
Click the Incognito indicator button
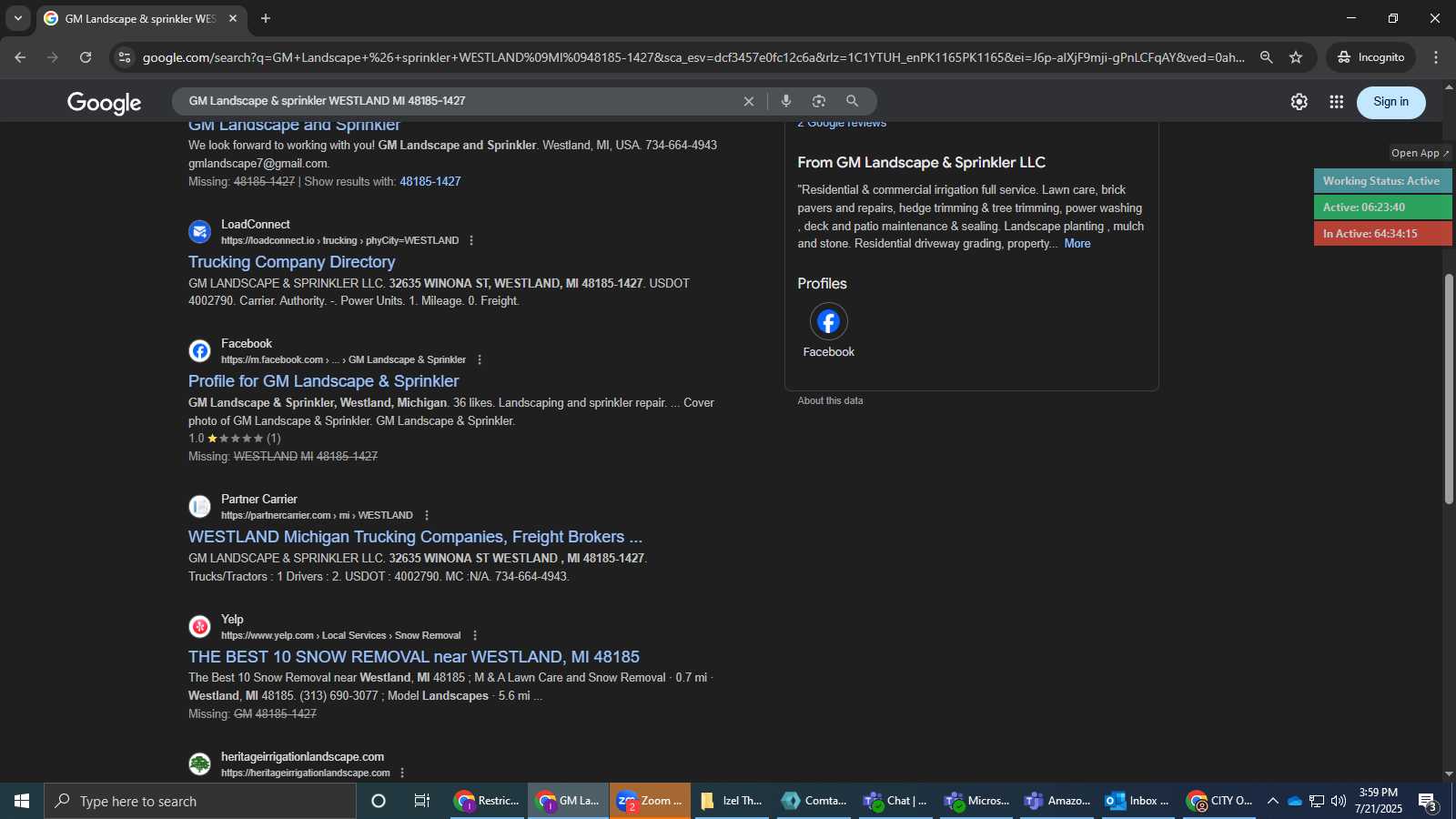point(1370,57)
